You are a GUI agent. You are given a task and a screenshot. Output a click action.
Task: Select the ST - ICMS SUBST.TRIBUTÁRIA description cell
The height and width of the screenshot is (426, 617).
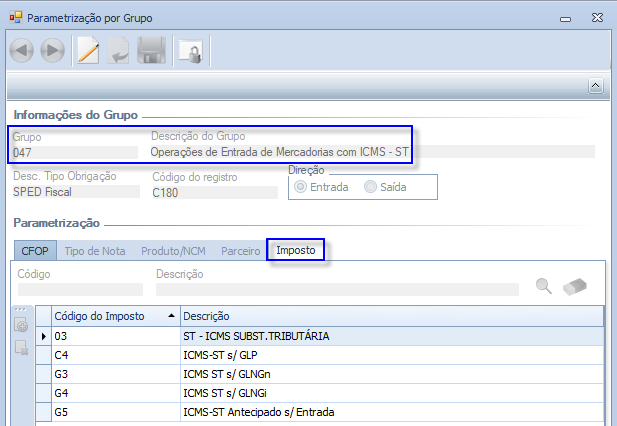click(392, 336)
